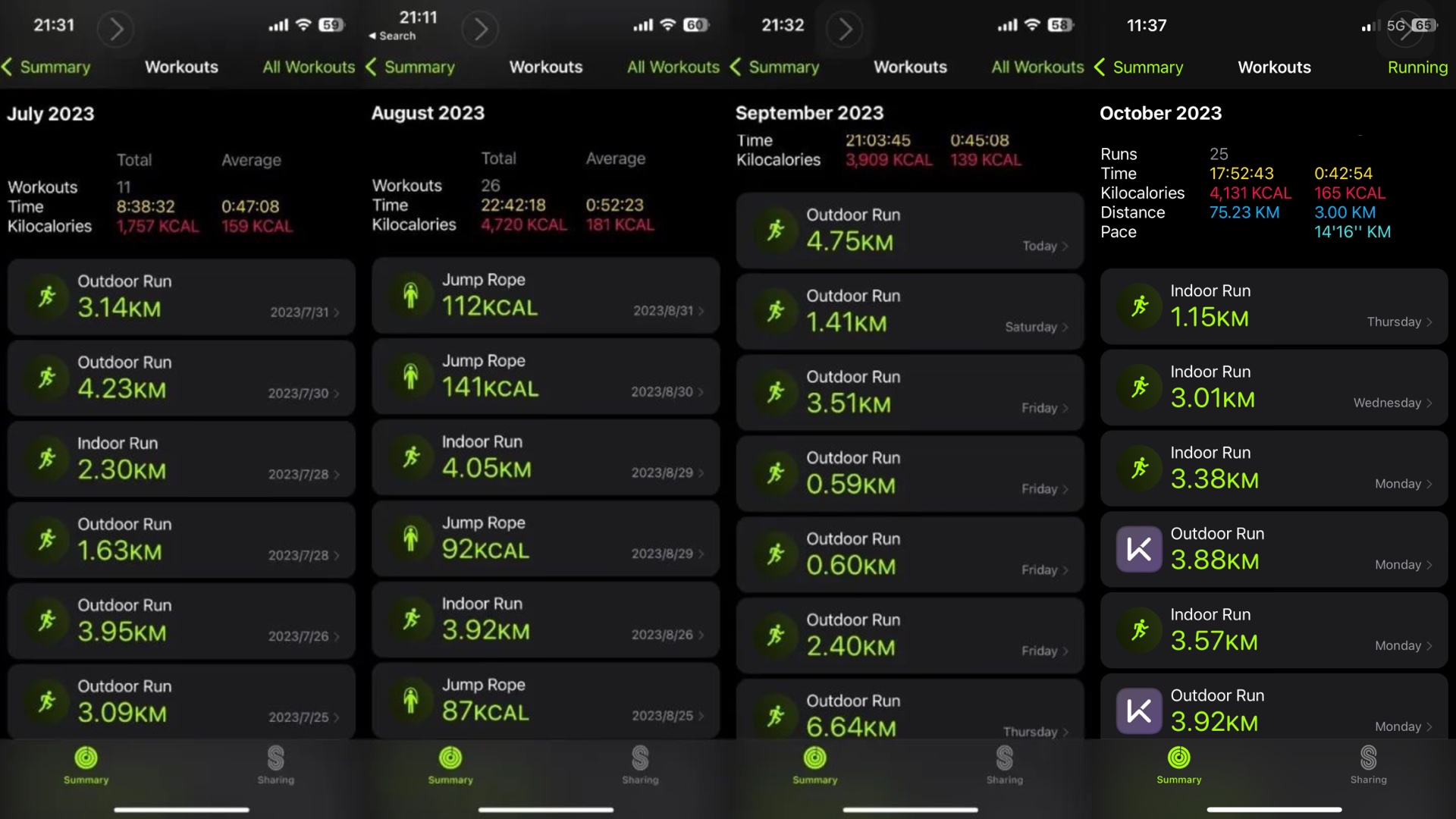Tap jump rope icon for 92KCAL workout
1456x819 pixels.
click(410, 538)
